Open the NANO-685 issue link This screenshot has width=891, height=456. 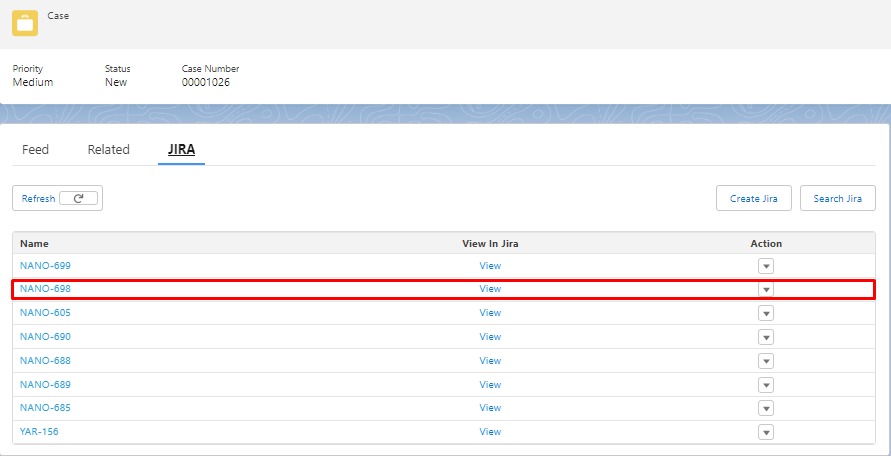[x=45, y=408]
